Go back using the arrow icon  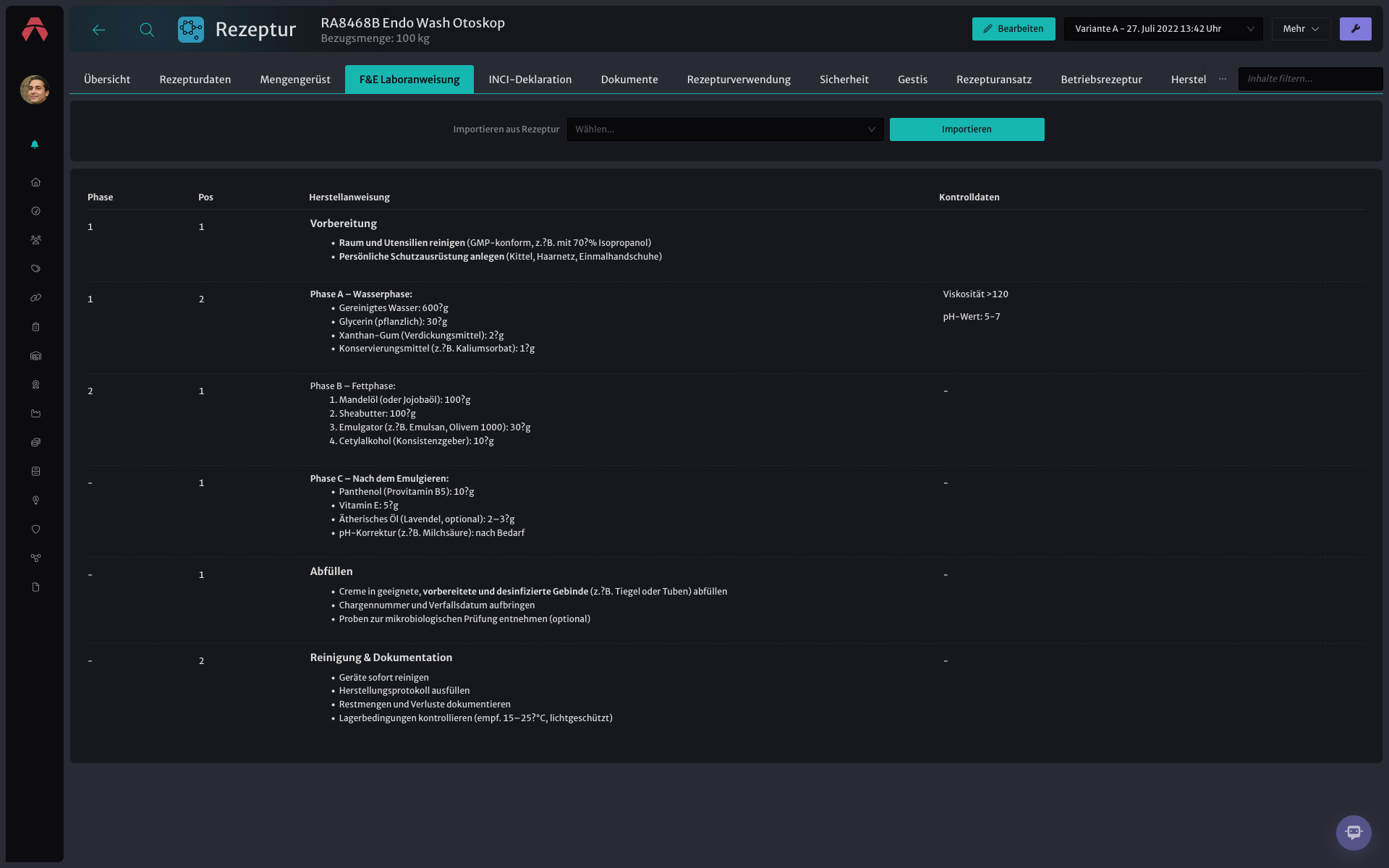pyautogui.click(x=99, y=30)
